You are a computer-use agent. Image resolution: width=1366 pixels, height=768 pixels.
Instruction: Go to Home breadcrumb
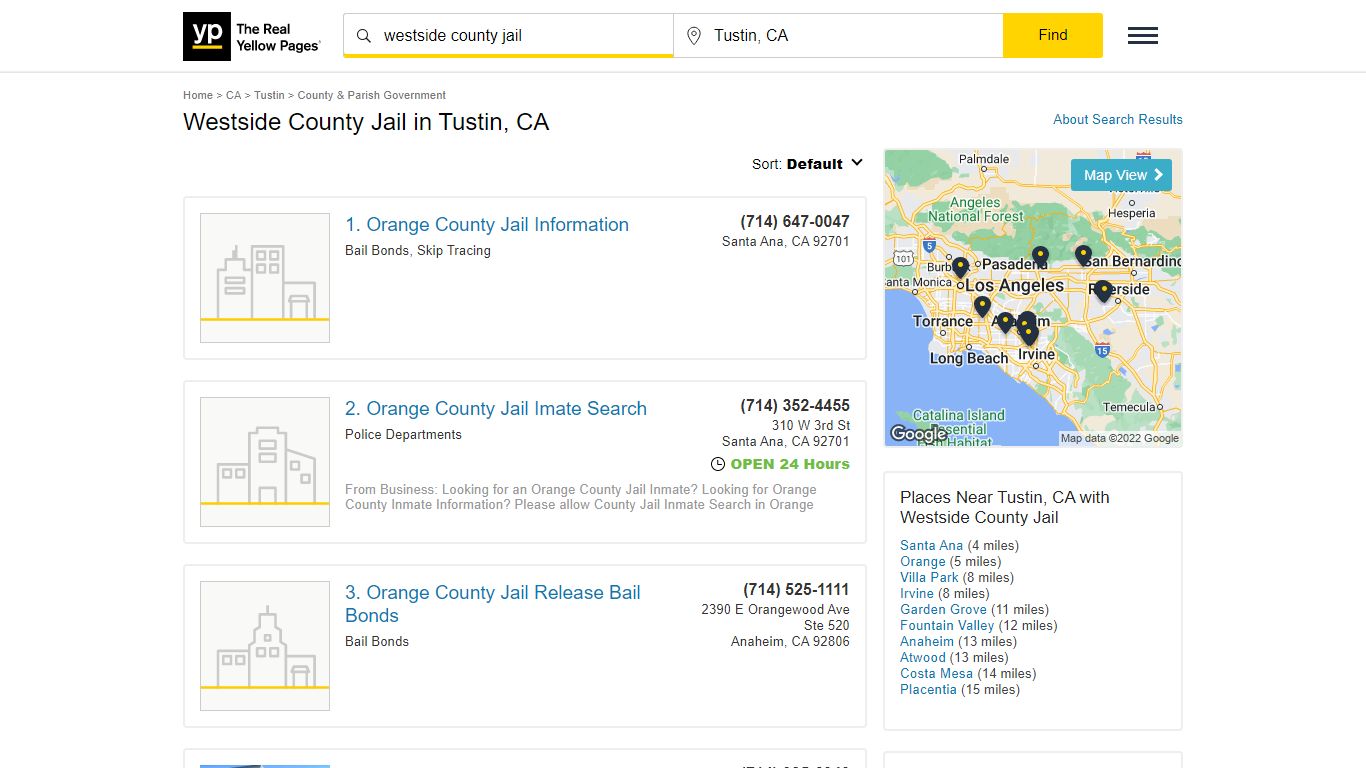198,95
